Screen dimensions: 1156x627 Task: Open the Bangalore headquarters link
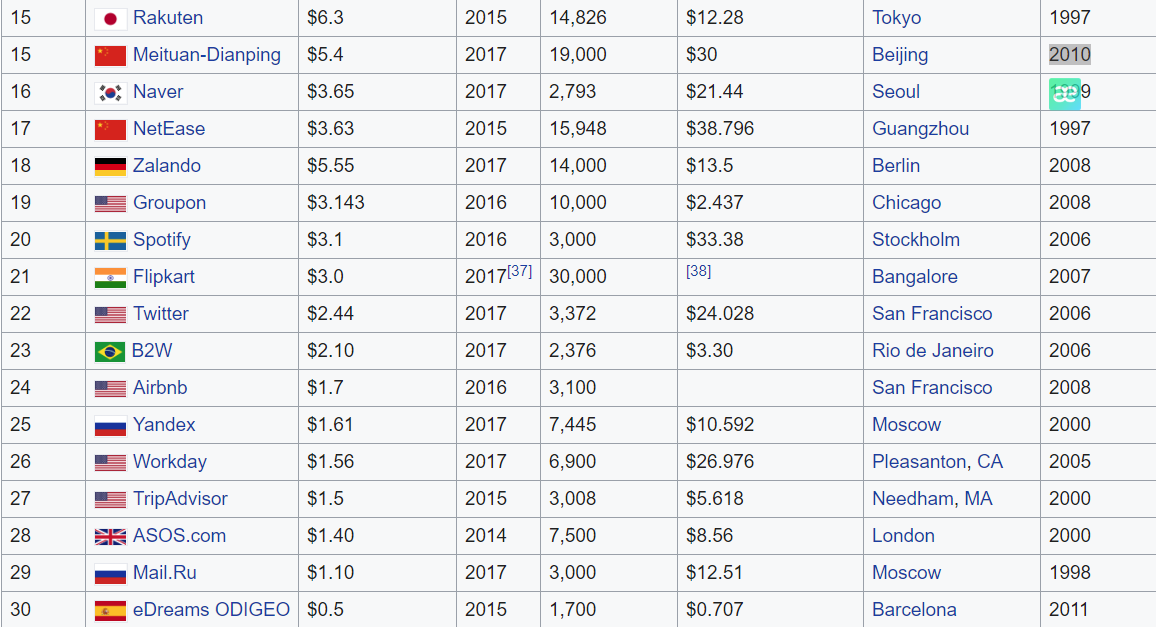click(x=914, y=277)
